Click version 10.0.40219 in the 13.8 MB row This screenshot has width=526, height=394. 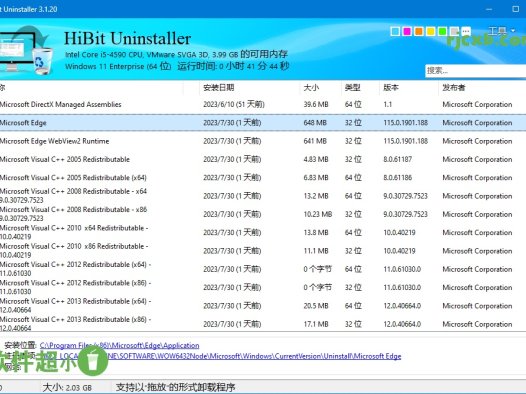coord(399,232)
